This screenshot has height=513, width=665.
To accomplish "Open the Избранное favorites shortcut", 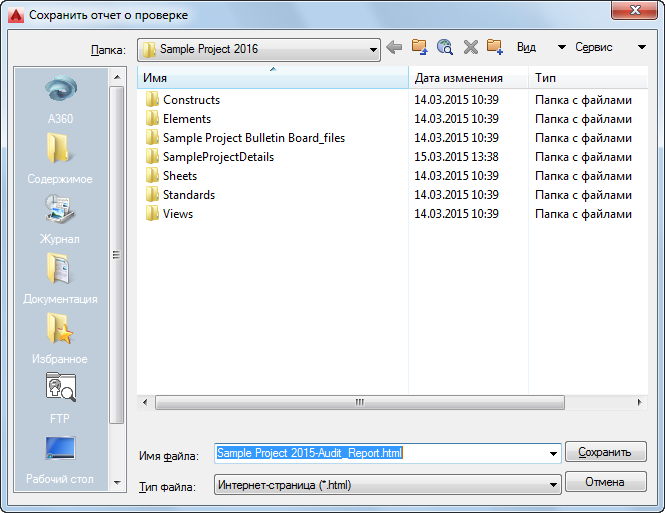I will (60, 339).
